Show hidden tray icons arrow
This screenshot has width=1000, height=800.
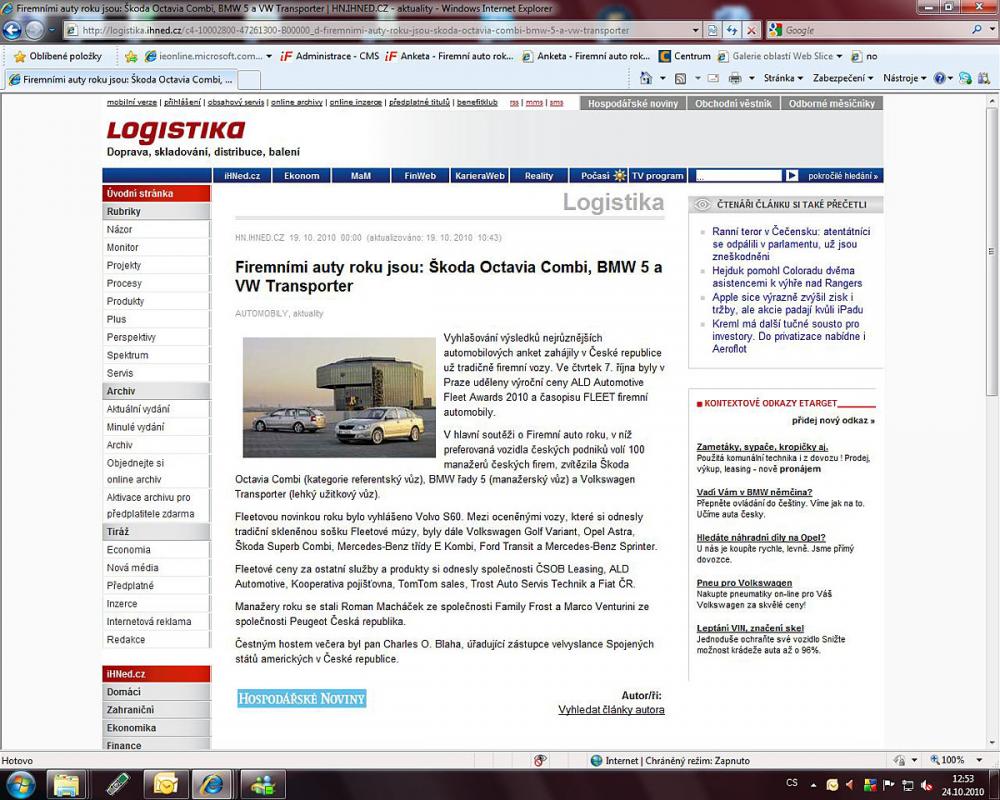click(814, 785)
